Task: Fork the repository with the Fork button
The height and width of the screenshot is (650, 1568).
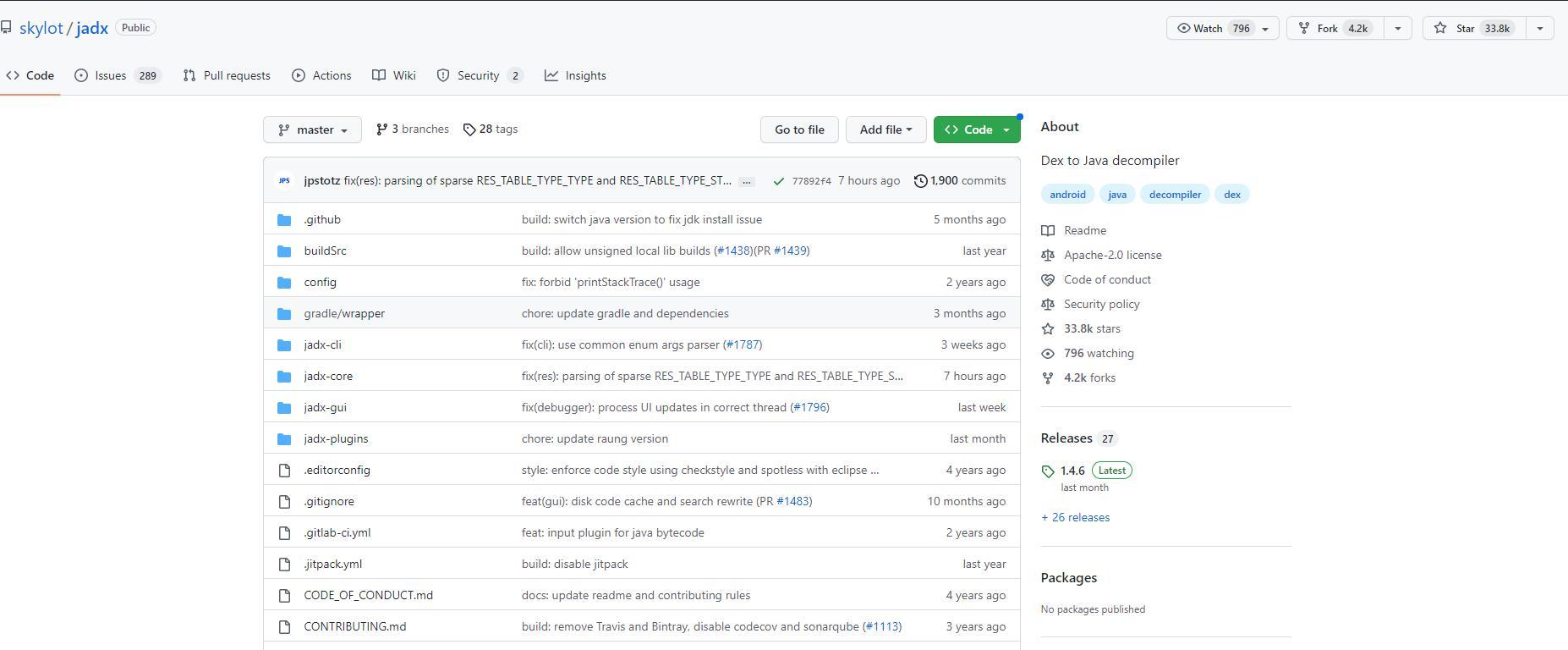Action: pos(1335,28)
